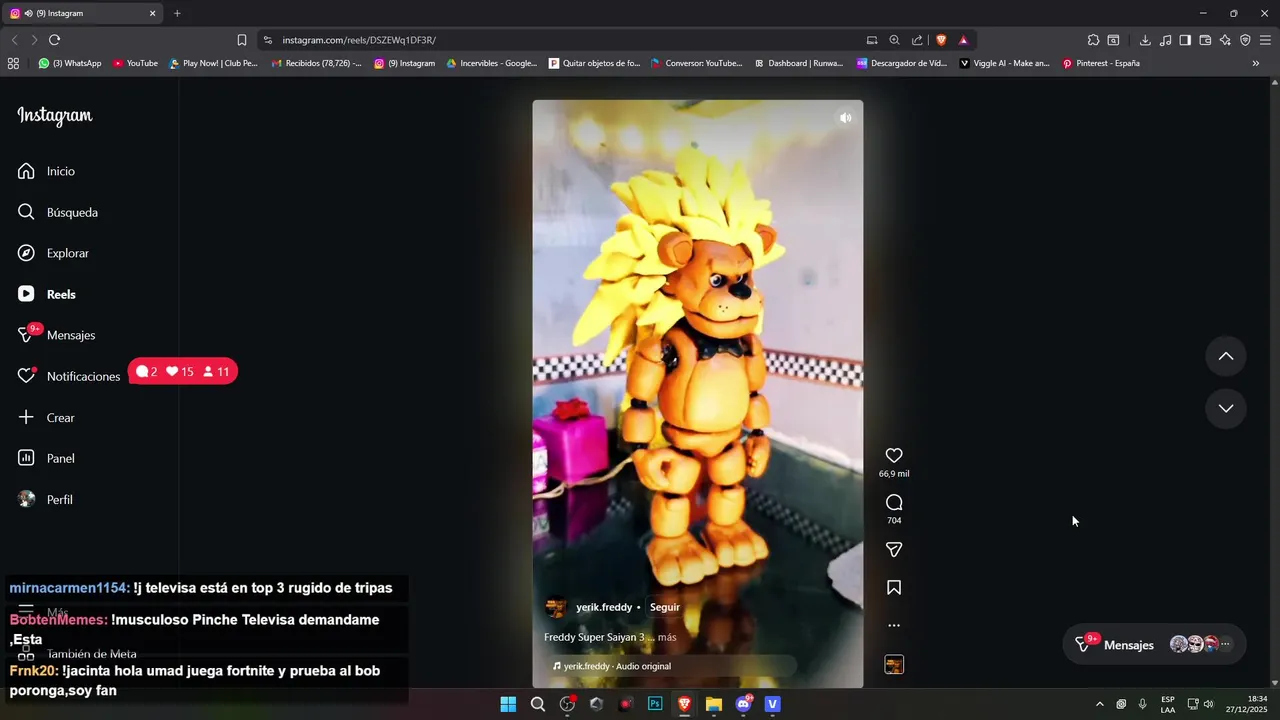This screenshot has height=720, width=1280.
Task: Open Búsqueda in Instagram sidebar
Action: [x=58, y=212]
